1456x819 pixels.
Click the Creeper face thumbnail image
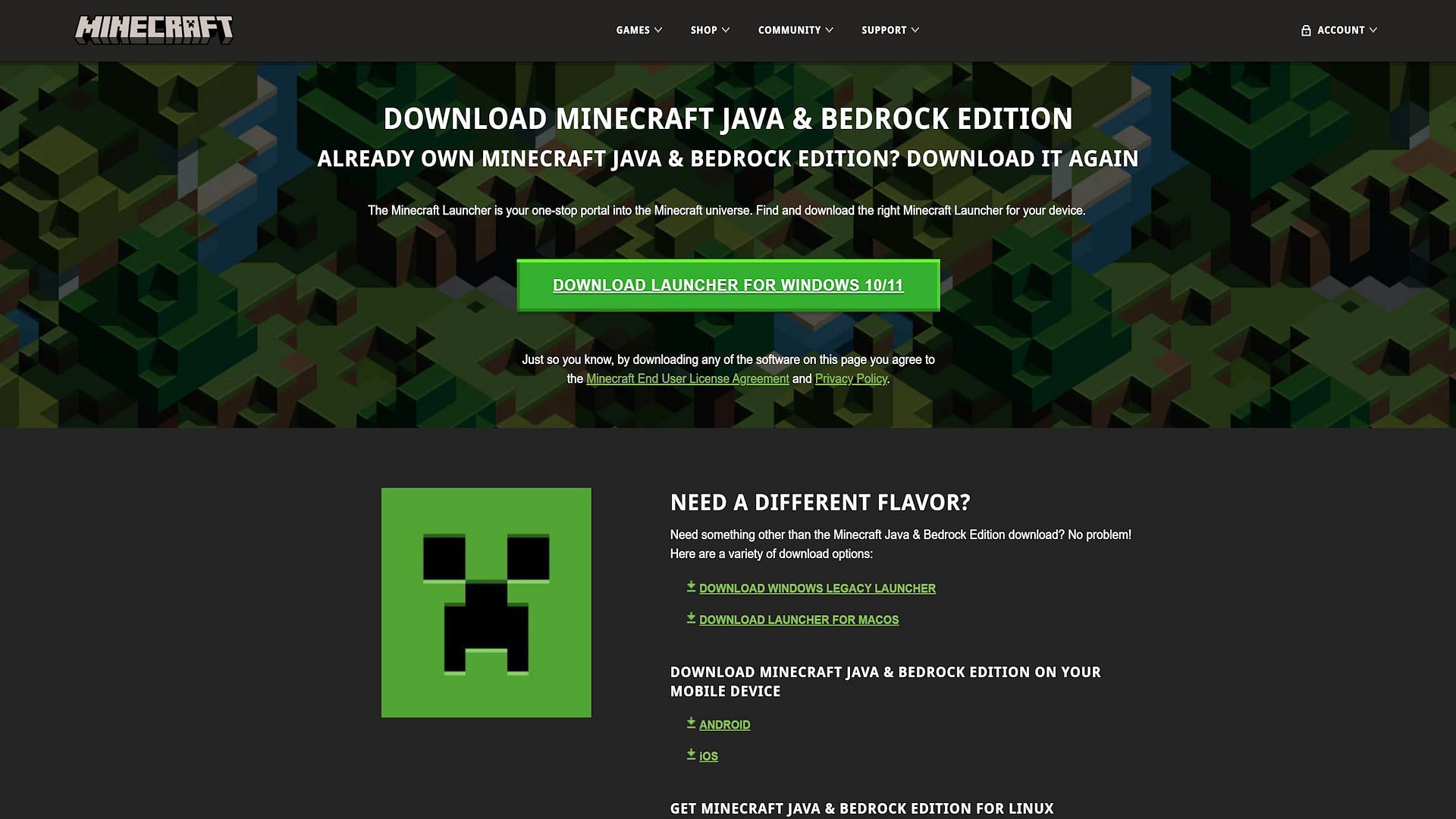[x=485, y=601]
